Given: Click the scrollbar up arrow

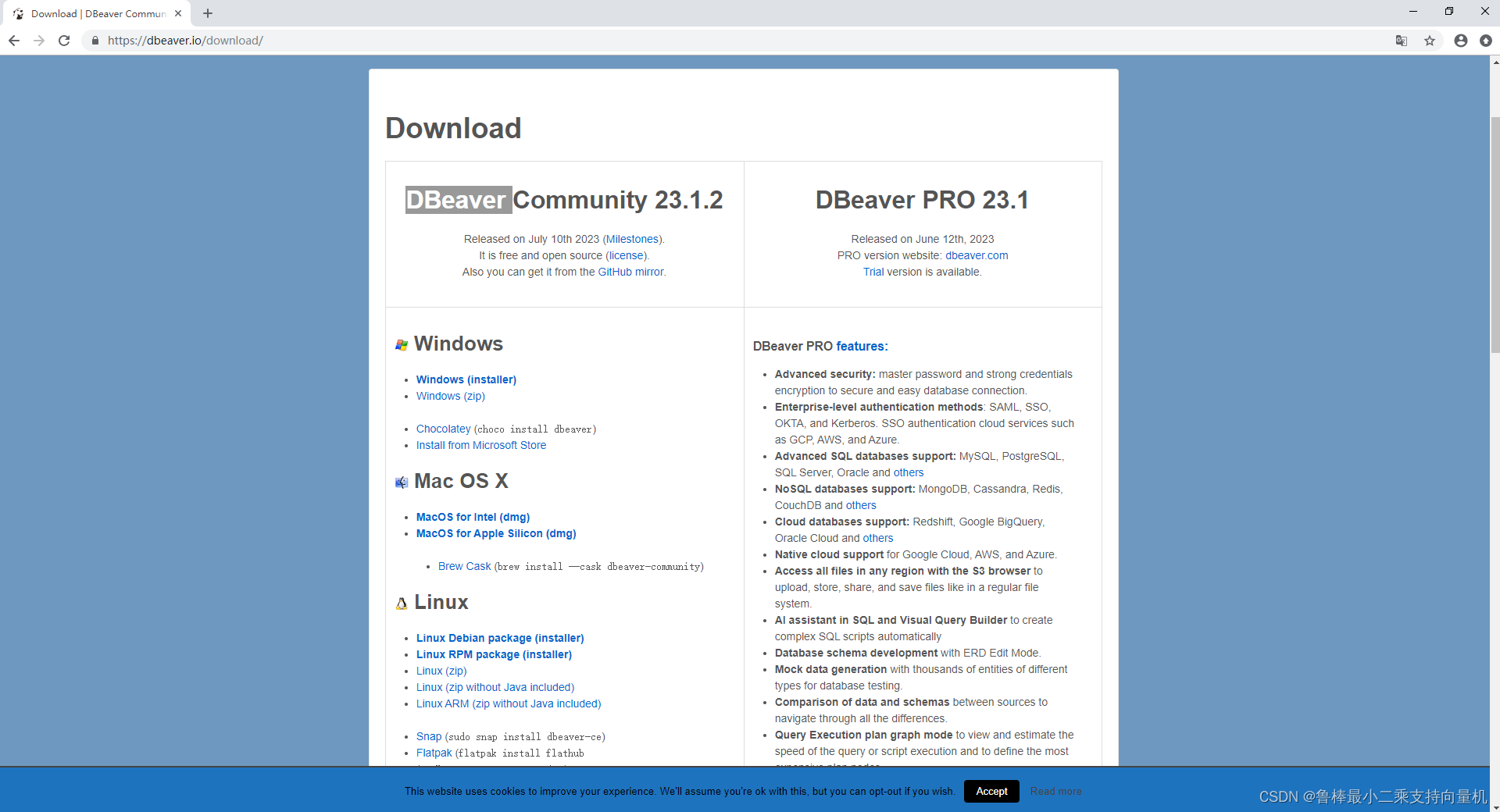Looking at the screenshot, I should 1495,62.
